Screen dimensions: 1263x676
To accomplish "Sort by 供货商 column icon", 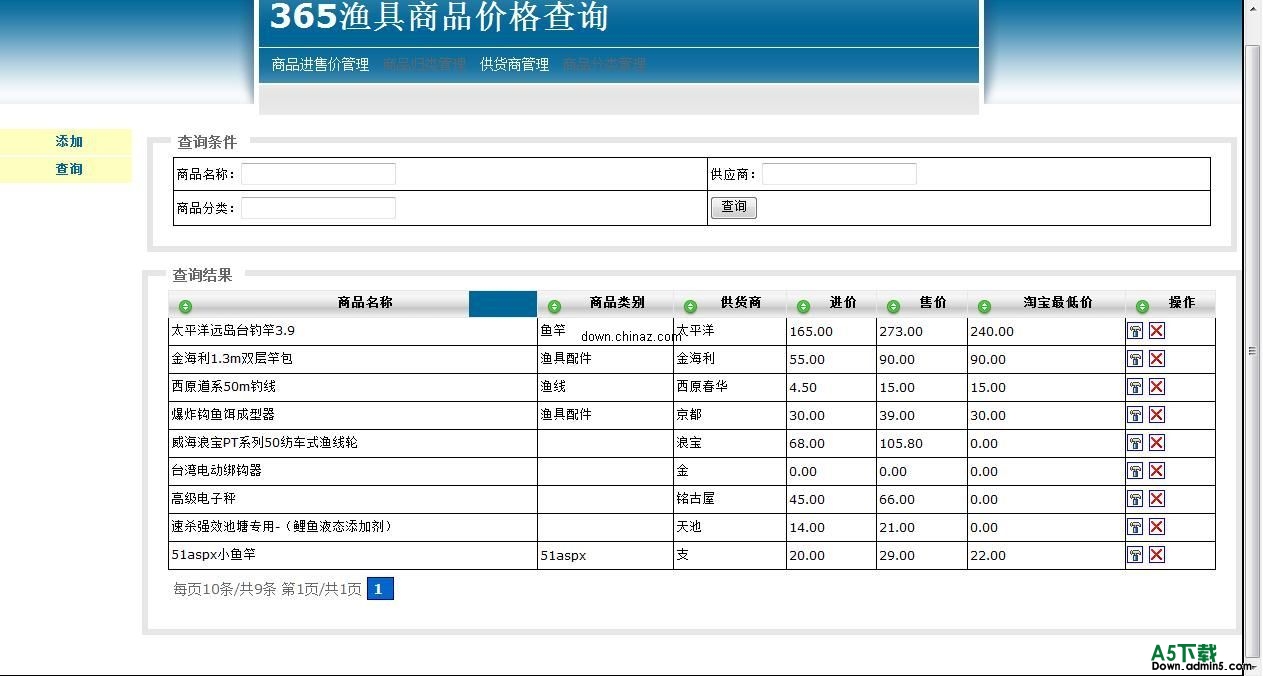I will coord(690,306).
